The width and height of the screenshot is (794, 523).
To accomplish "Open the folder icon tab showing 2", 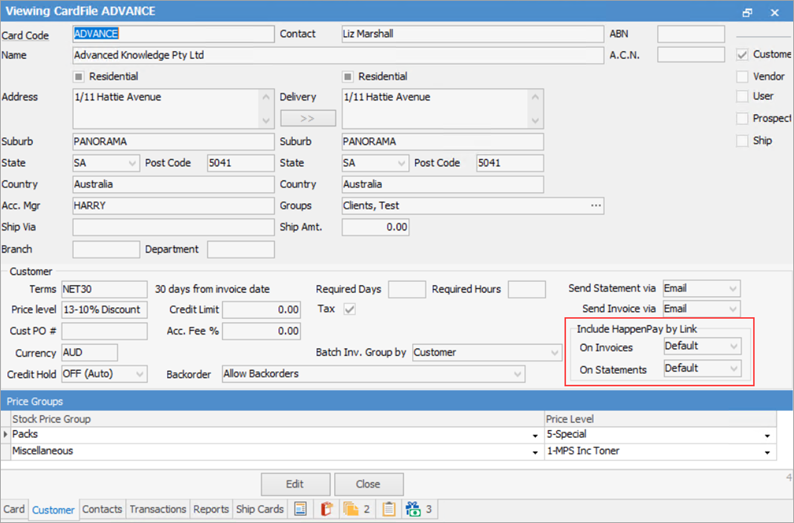I will click(x=357, y=509).
